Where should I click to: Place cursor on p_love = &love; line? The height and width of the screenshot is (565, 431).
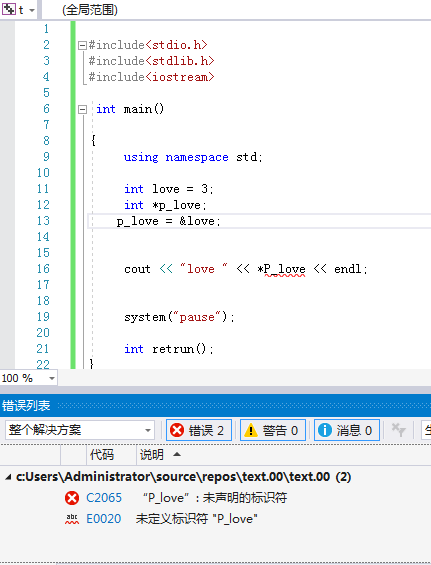(168, 221)
